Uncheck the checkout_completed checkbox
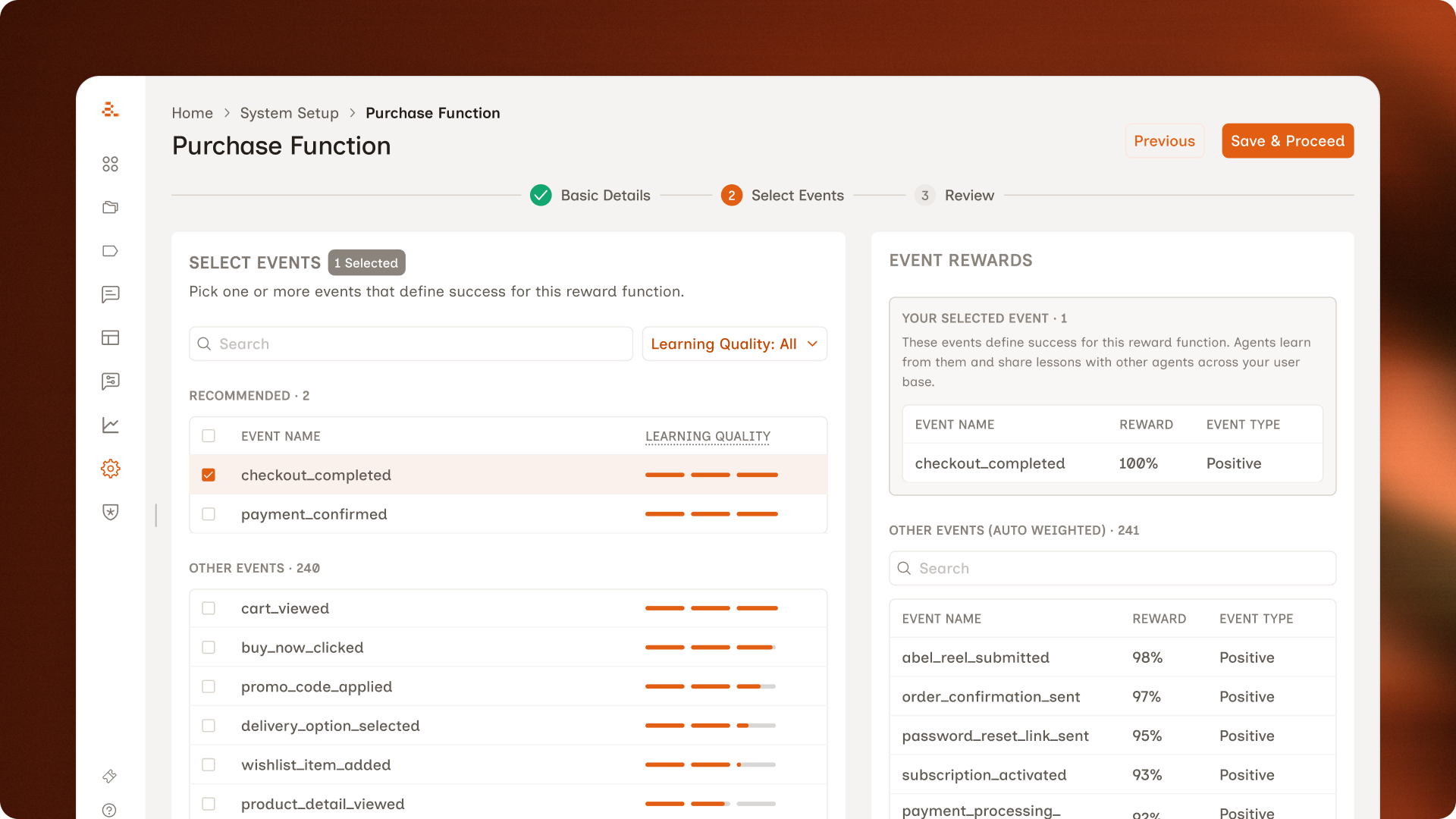 [209, 475]
